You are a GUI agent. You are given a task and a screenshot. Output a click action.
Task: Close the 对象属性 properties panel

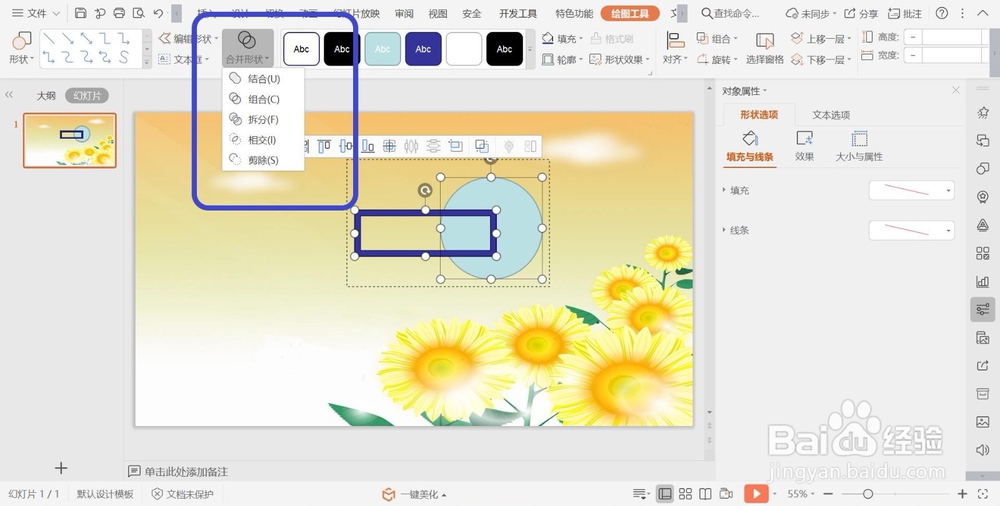pyautogui.click(x=955, y=91)
